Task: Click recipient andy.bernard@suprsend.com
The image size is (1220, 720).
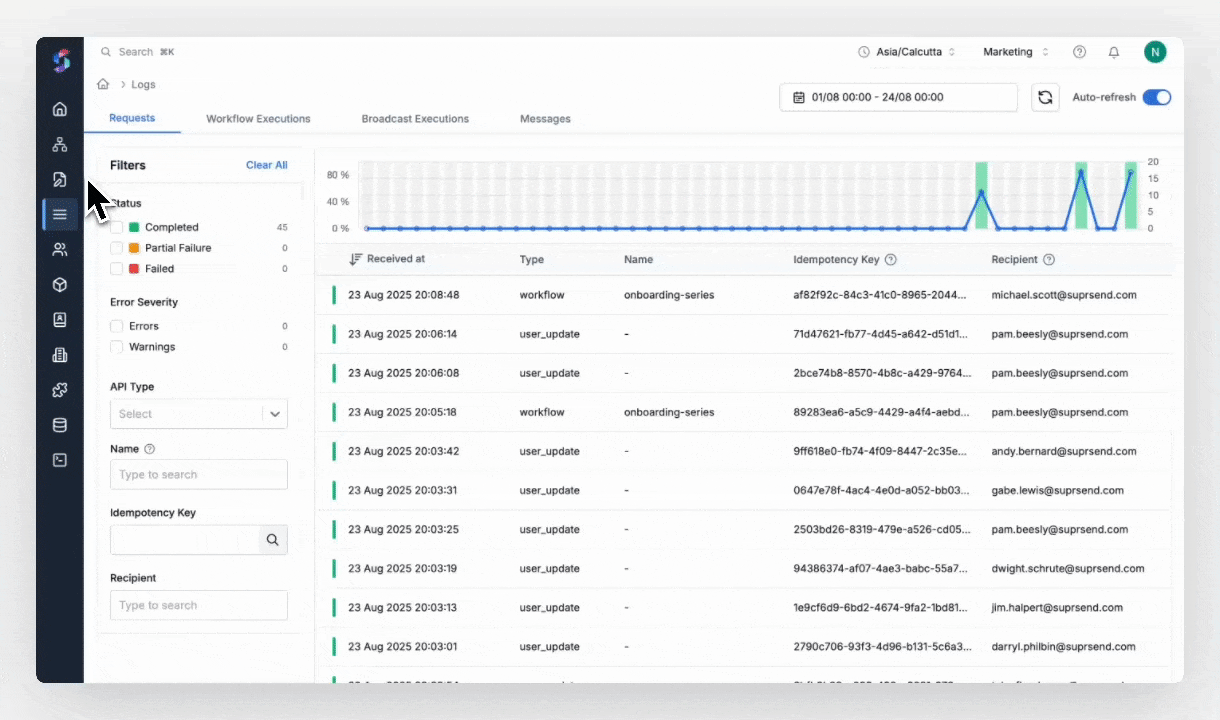Action: coord(1066,452)
